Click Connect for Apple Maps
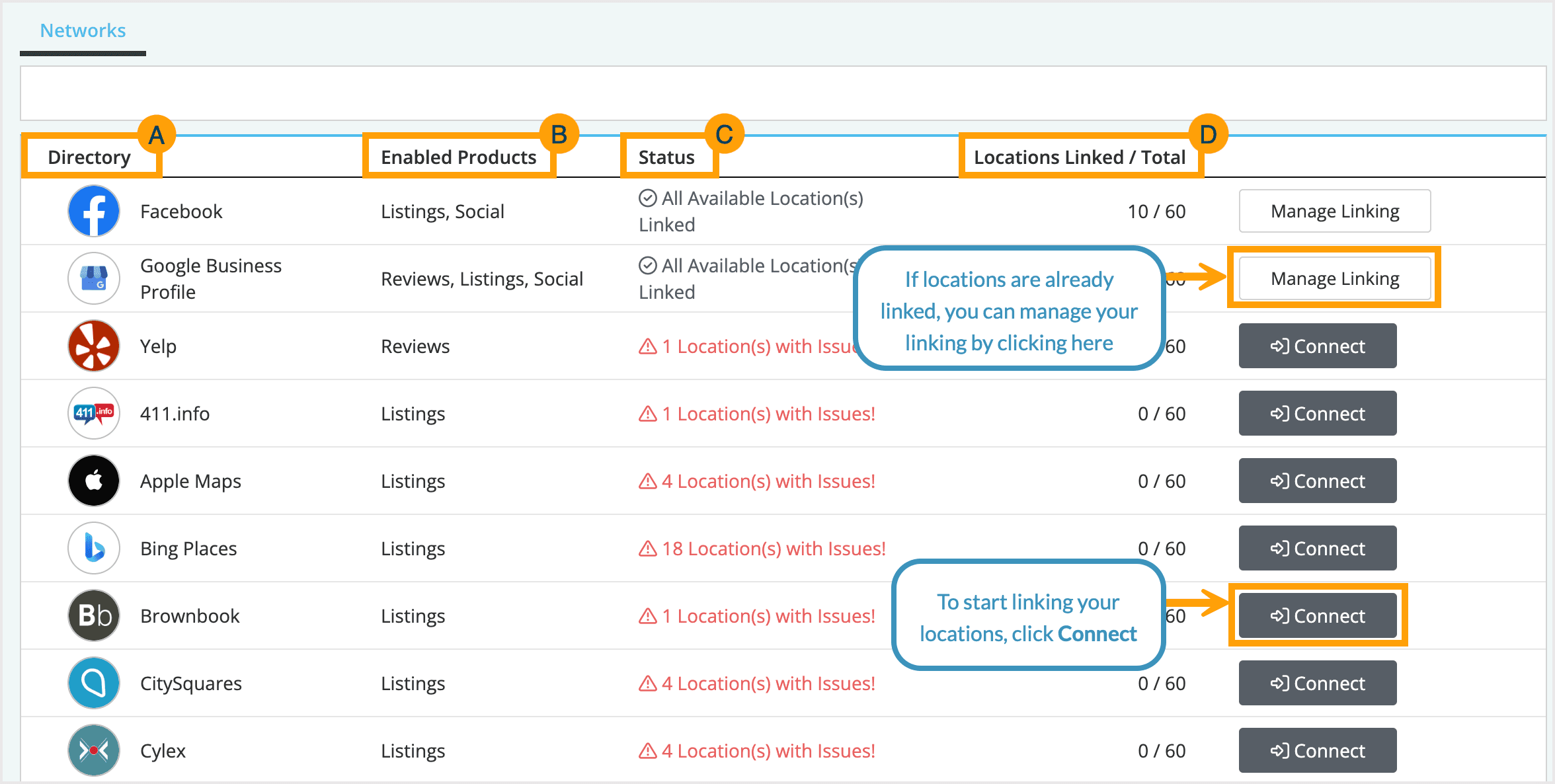The height and width of the screenshot is (784, 1555). pos(1317,481)
